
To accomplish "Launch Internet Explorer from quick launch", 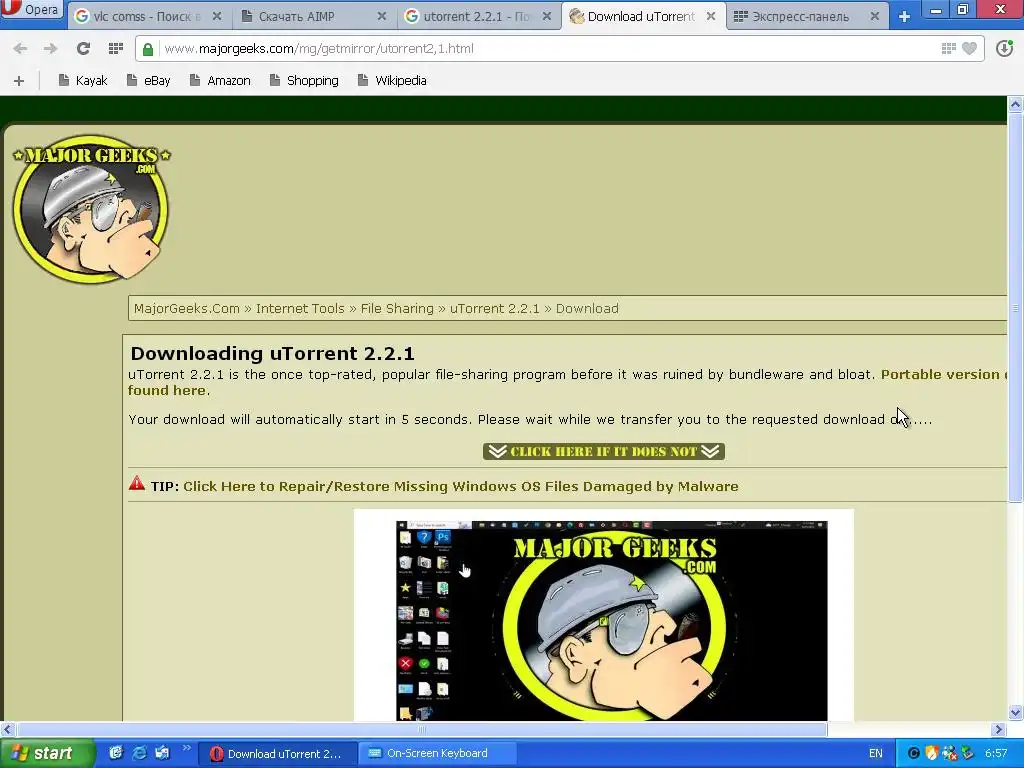I will coord(139,753).
